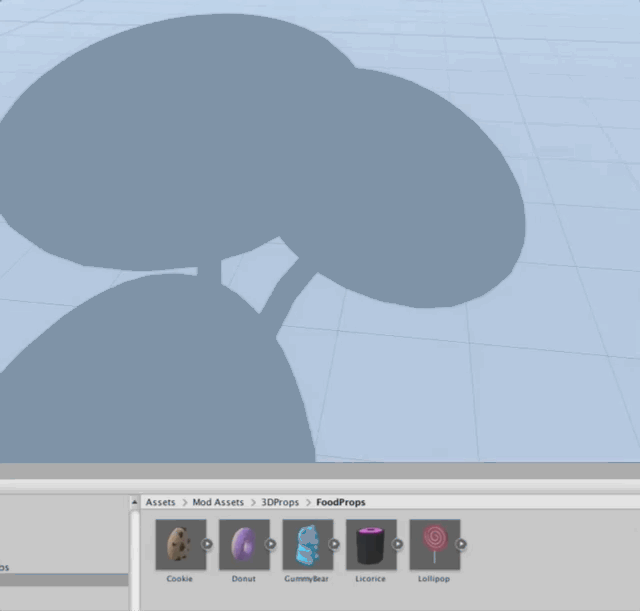The height and width of the screenshot is (611, 640).
Task: Open Mod Assets in the breadcrumb path
Action: pos(217,502)
